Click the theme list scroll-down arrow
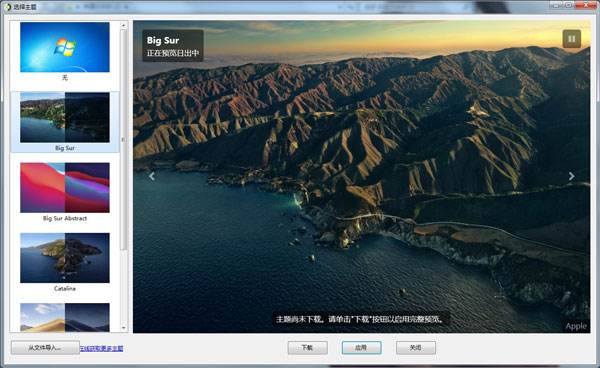Screen dimensions: 600x368 (123, 328)
